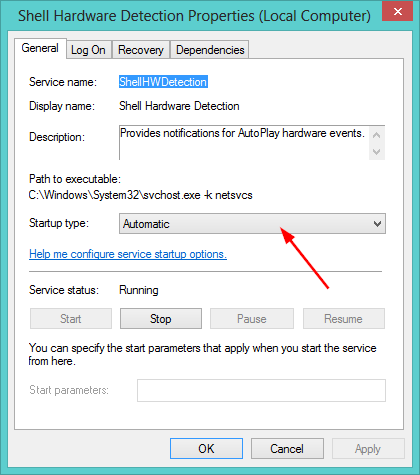The height and width of the screenshot is (475, 420).
Task: Click the Cancel button
Action: [287, 449]
